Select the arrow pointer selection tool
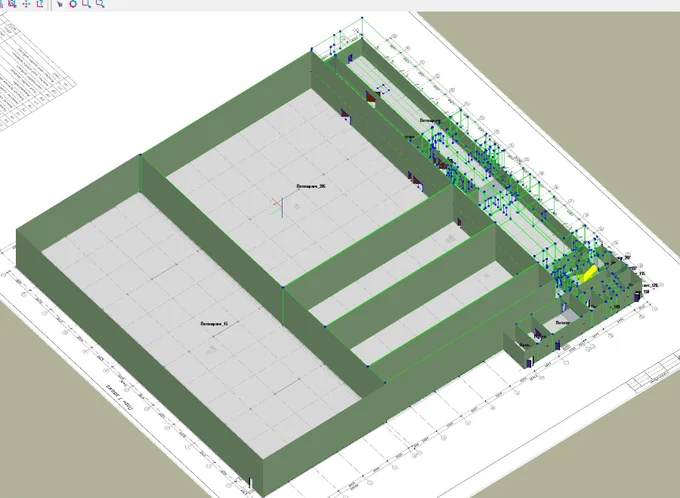680x498 pixels. 60,4
